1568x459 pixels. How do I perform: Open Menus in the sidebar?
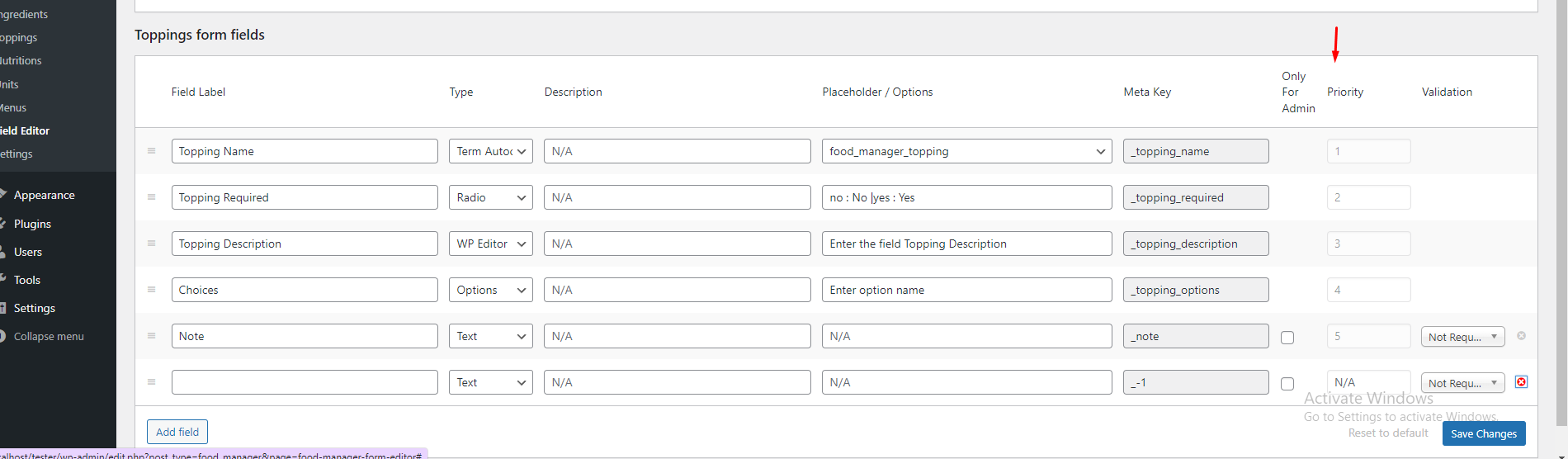pyautogui.click(x=13, y=107)
